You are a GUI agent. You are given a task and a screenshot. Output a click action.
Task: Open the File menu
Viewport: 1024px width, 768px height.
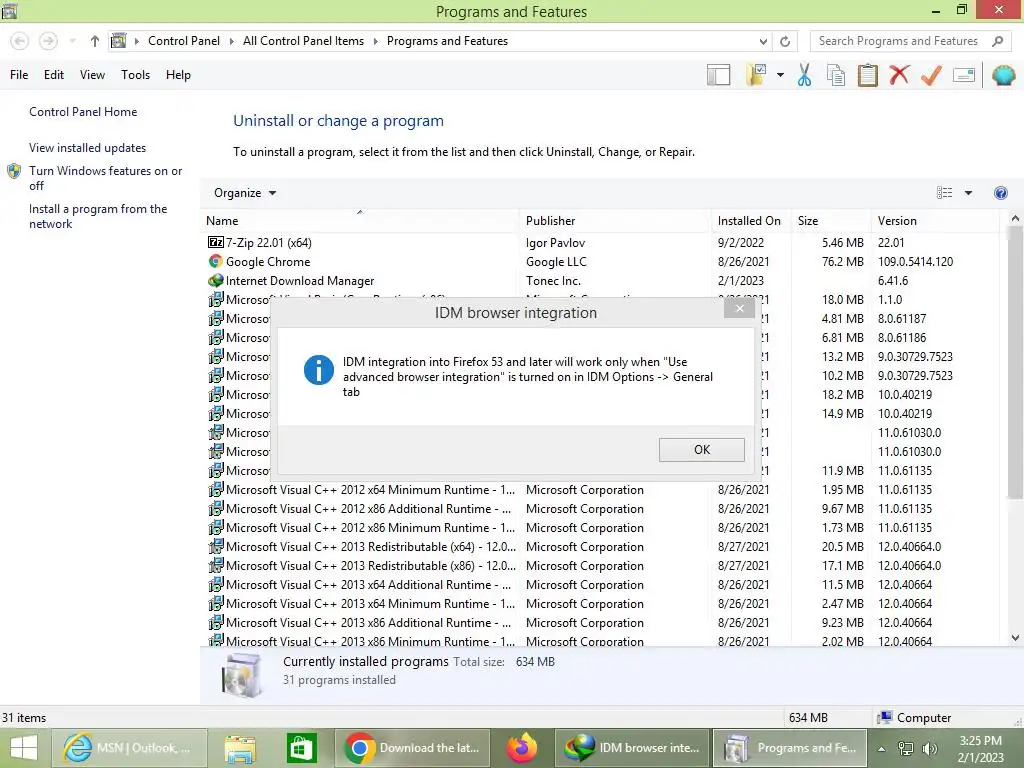pos(19,75)
